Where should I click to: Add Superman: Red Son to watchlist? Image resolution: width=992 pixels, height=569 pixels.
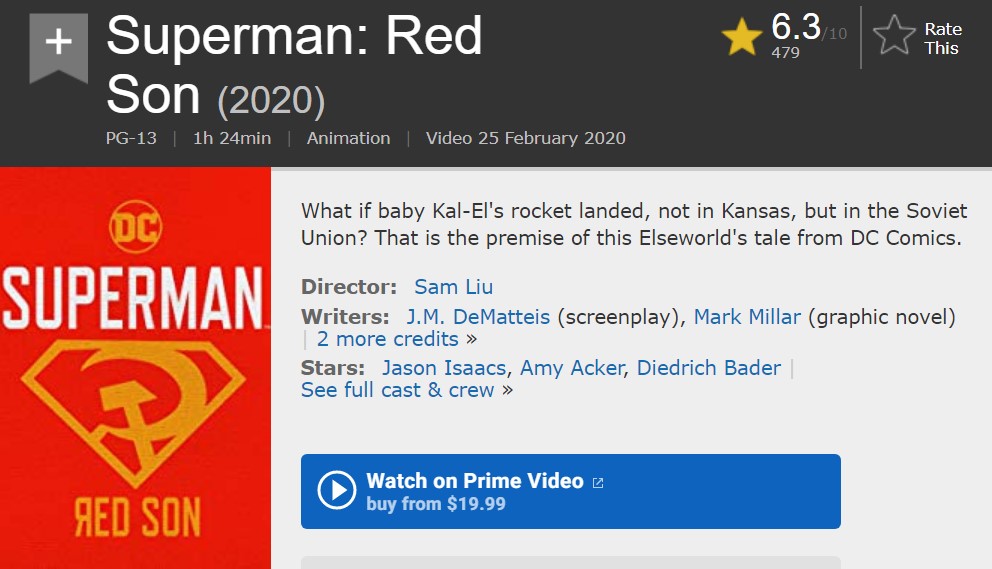click(x=59, y=43)
